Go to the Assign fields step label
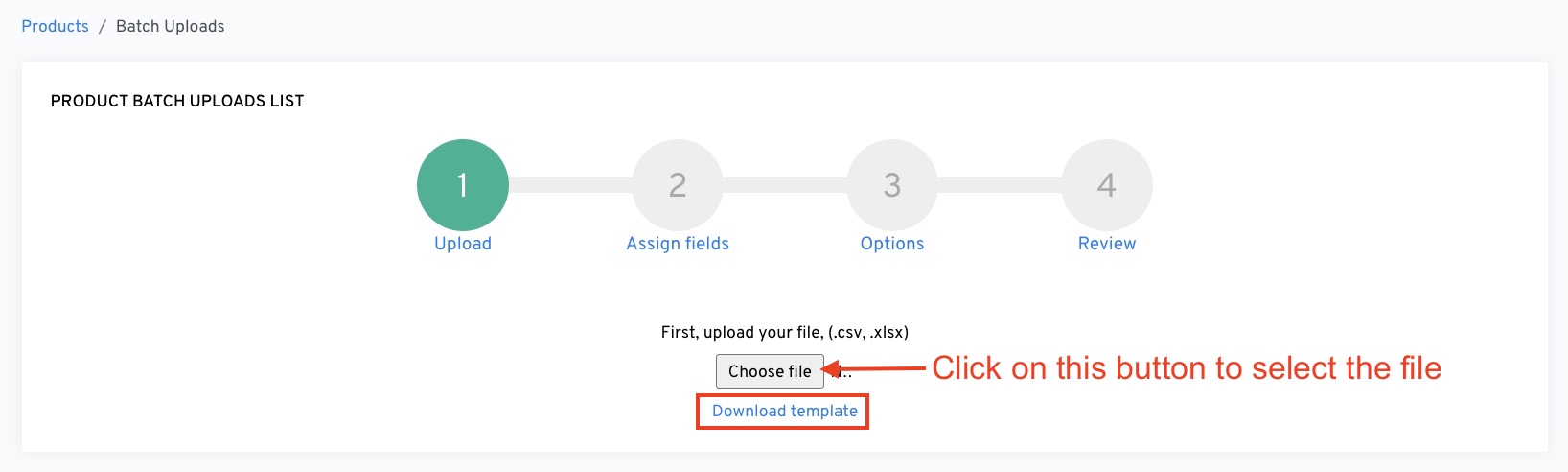 [x=678, y=244]
